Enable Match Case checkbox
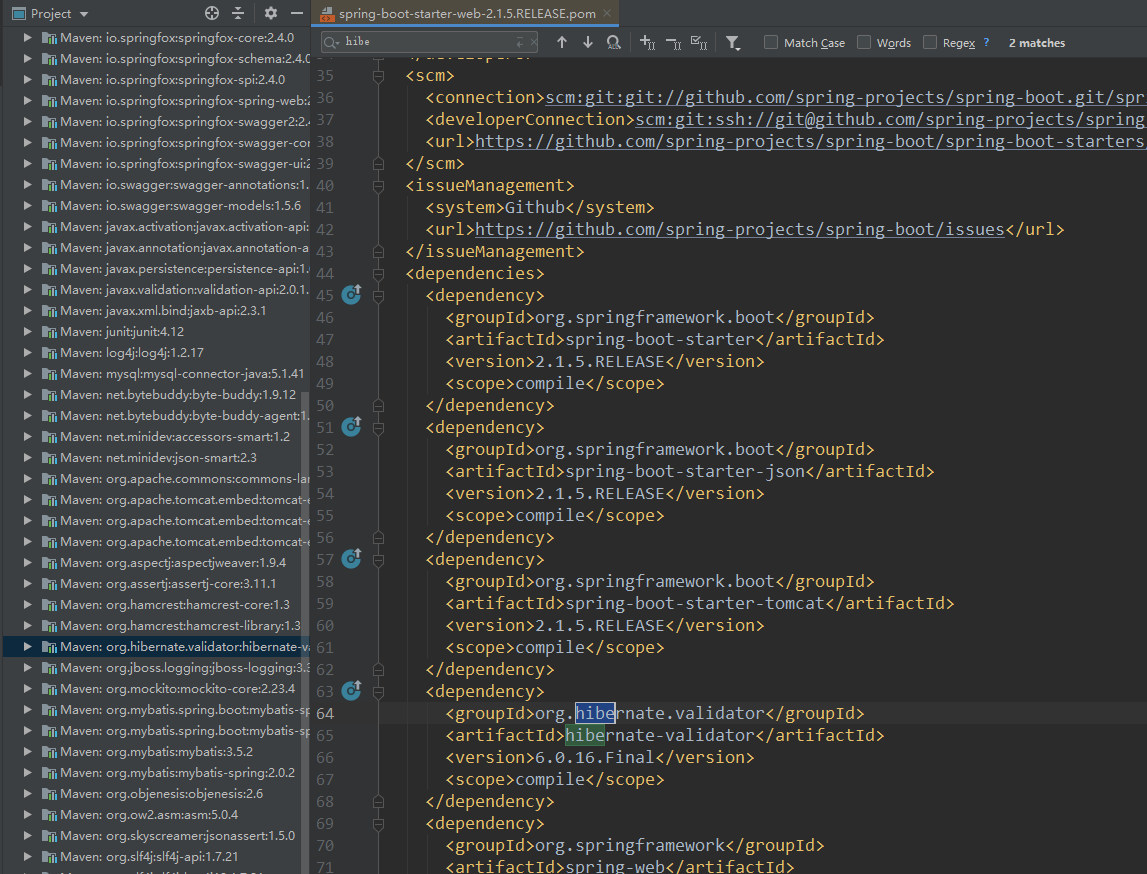Image resolution: width=1147 pixels, height=874 pixels. [x=771, y=42]
